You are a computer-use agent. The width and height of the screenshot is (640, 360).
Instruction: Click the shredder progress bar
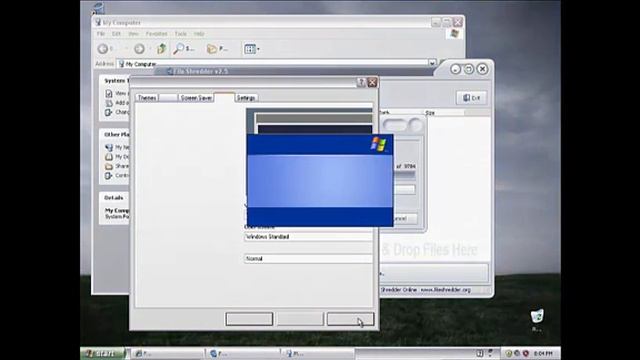(404, 175)
